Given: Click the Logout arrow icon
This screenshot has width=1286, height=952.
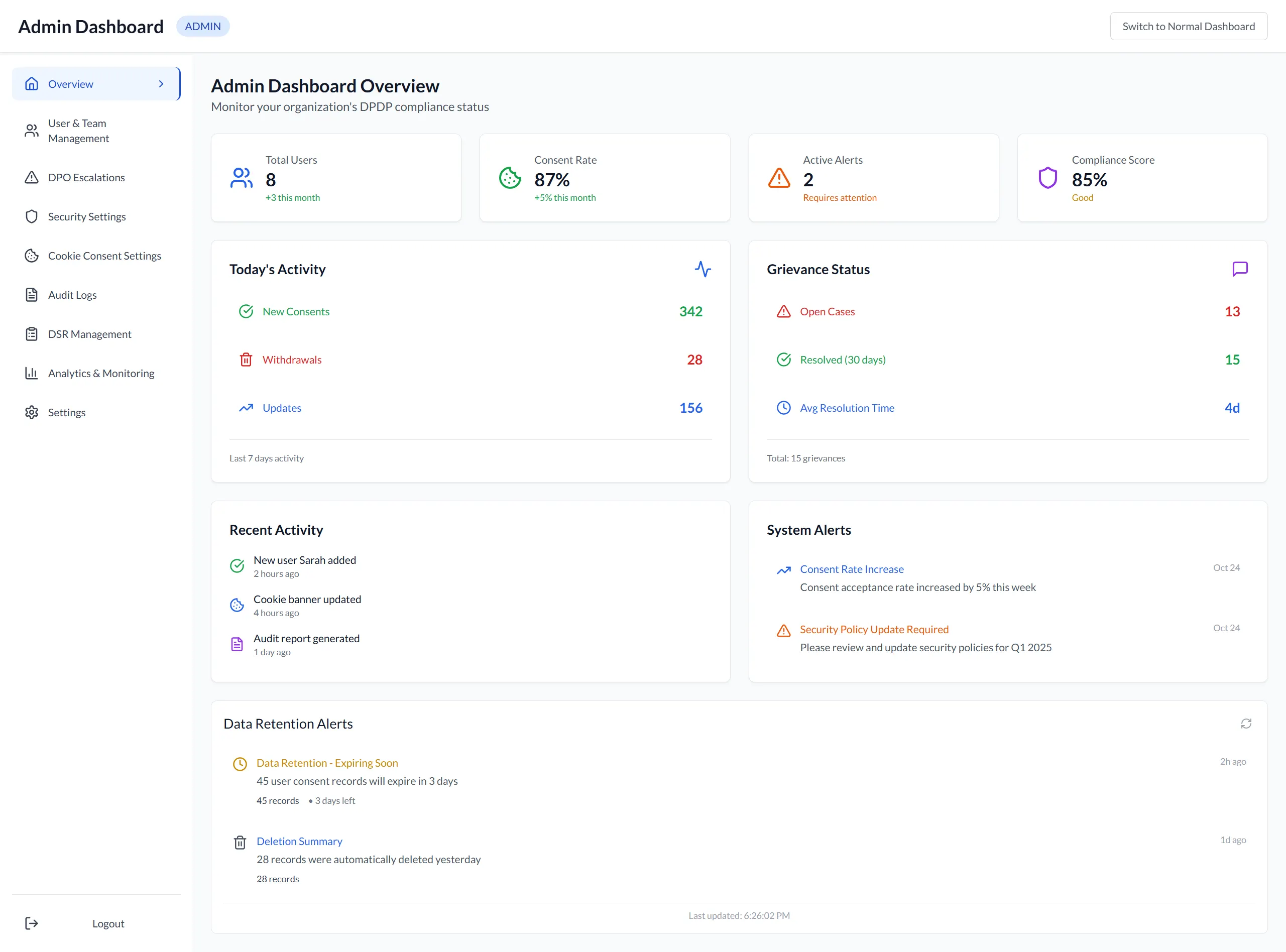Looking at the screenshot, I should tap(32, 922).
